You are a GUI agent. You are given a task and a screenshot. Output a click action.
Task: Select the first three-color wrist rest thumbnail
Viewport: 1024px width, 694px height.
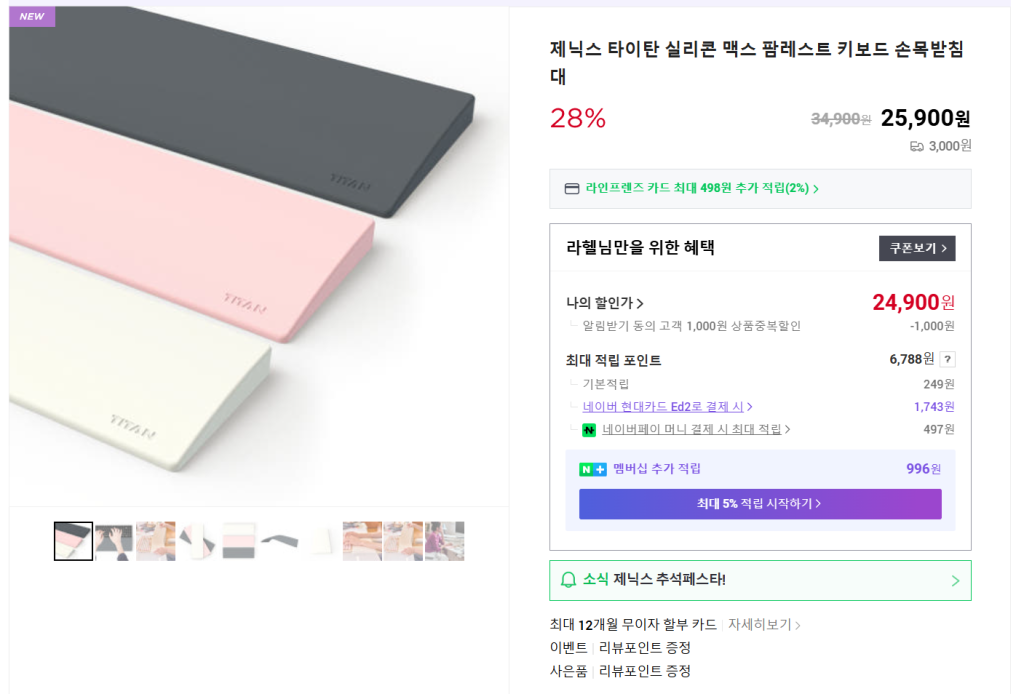pyautogui.click(x=73, y=541)
